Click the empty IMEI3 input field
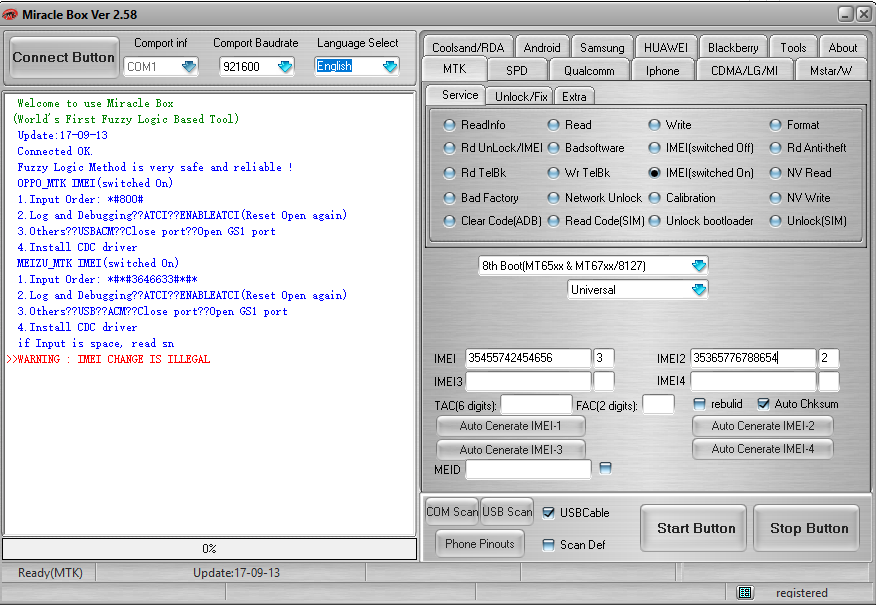 [x=528, y=381]
